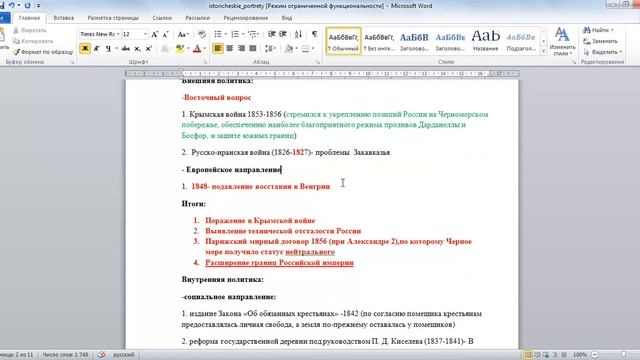Open the font name dropdown Times New Roman

coord(118,34)
